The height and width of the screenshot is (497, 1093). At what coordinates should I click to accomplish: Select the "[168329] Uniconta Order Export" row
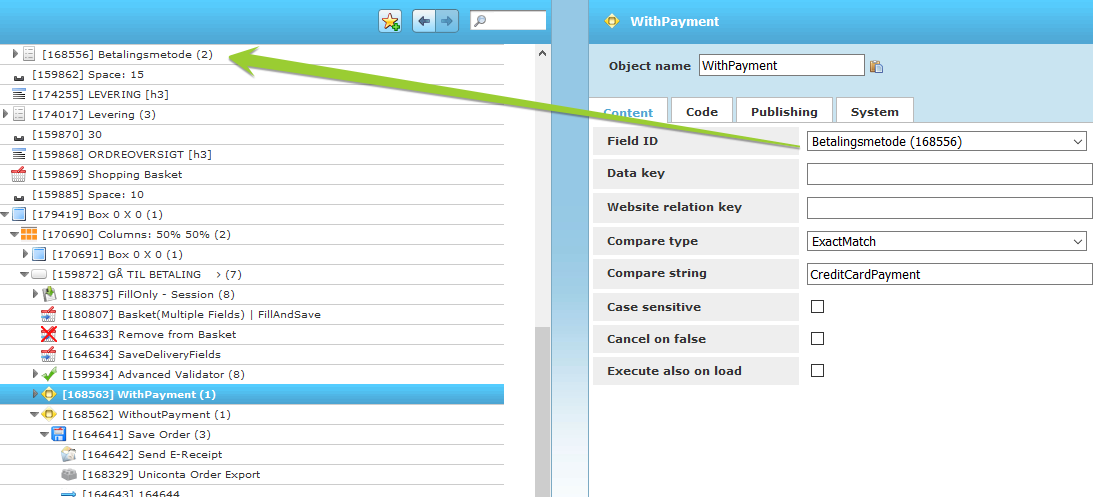pos(252,475)
